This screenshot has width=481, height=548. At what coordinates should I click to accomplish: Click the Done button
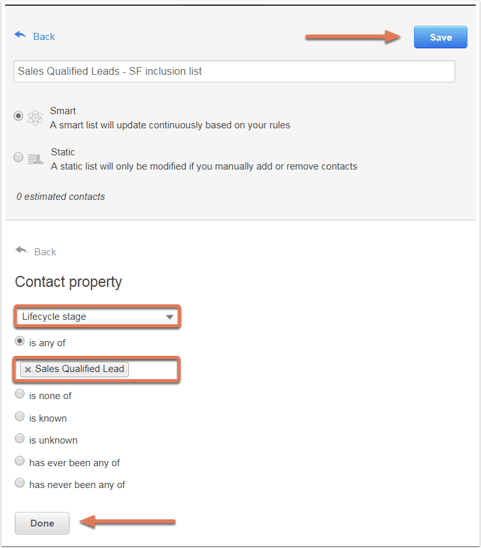coord(42,523)
